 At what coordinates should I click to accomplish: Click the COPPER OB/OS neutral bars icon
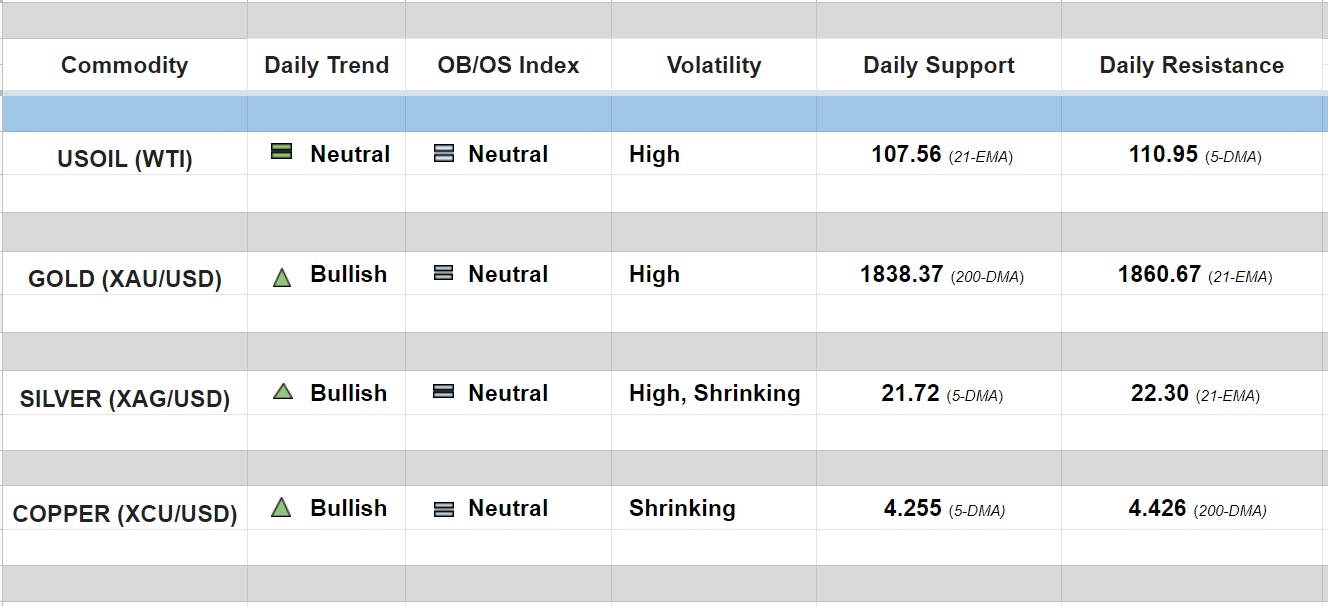(x=444, y=509)
